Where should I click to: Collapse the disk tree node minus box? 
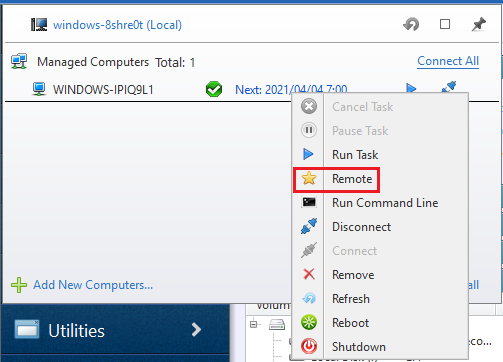[x=254, y=324]
